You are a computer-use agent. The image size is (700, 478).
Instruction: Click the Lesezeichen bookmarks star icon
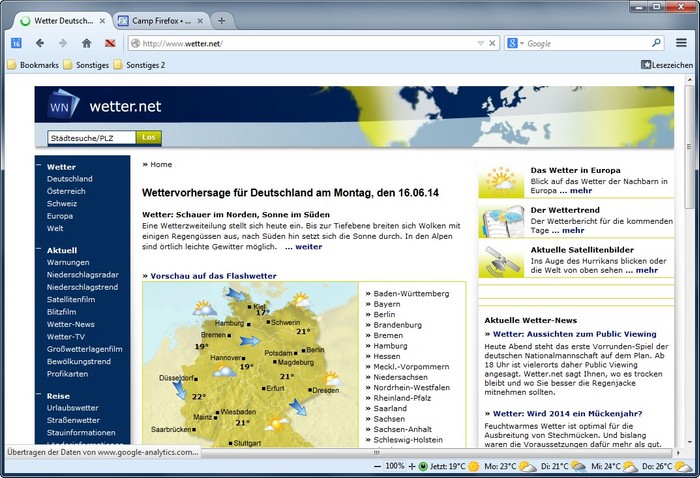[x=646, y=65]
